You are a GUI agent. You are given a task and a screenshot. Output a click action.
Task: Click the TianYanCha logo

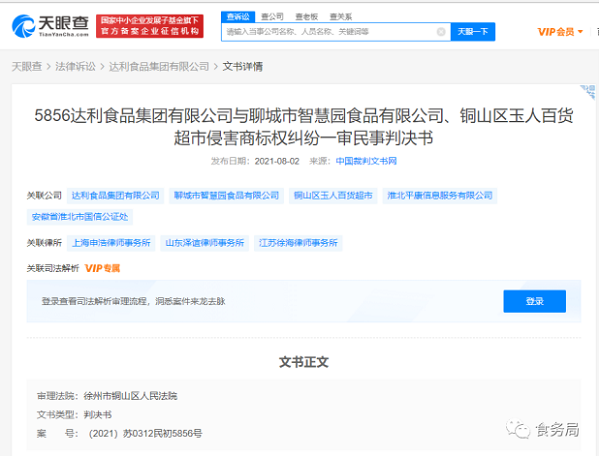click(x=51, y=26)
